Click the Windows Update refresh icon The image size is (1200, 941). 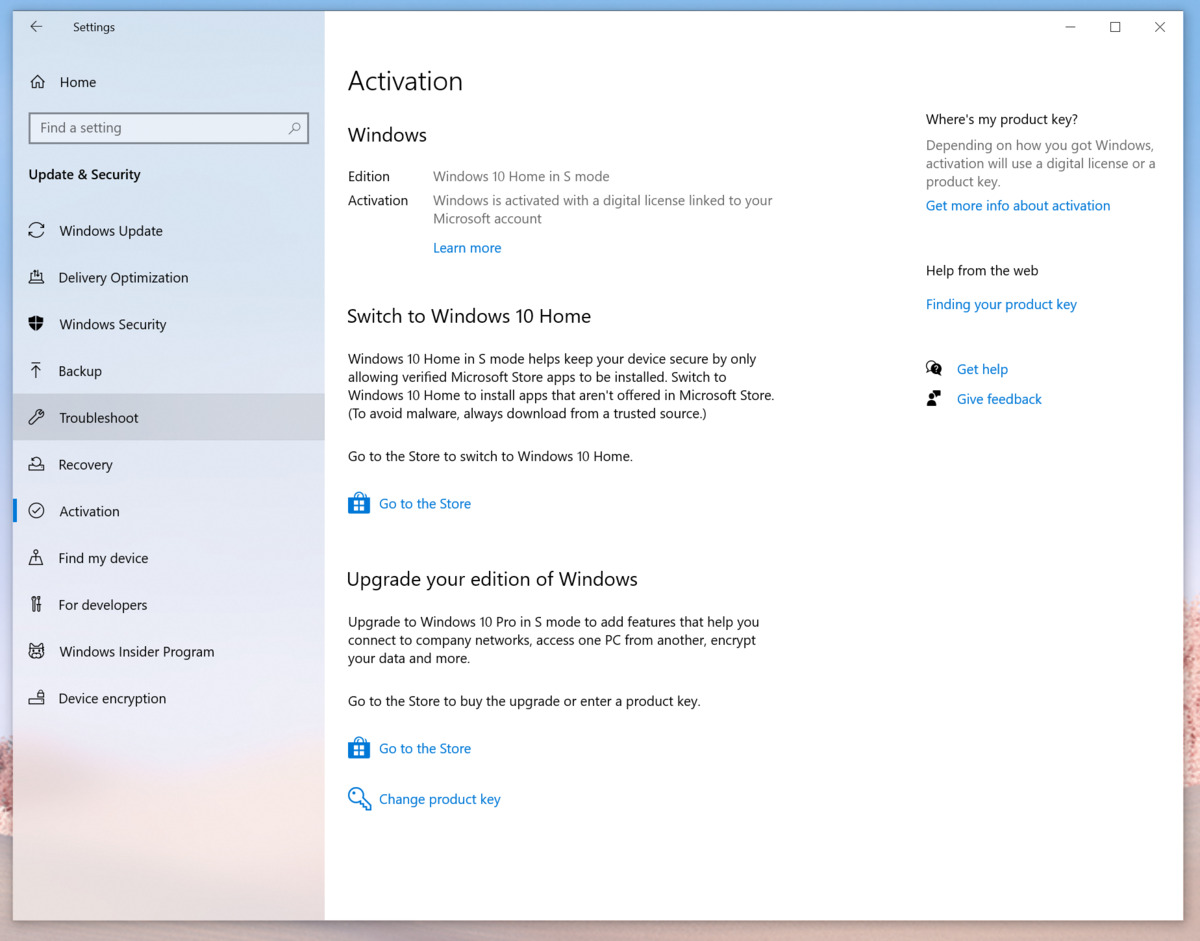tap(37, 230)
